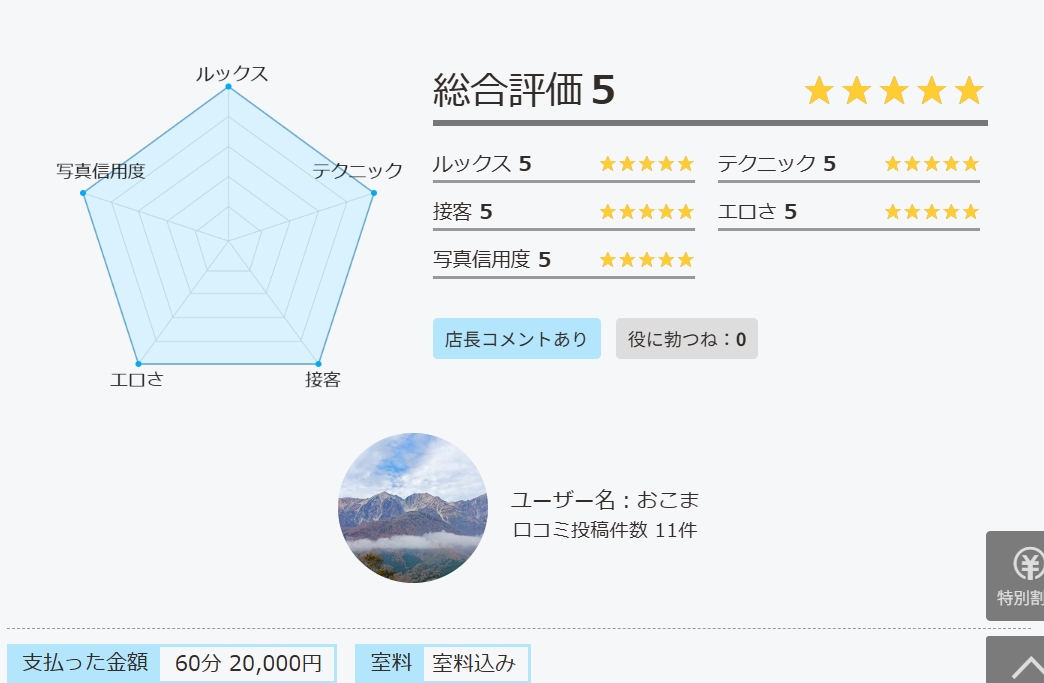Image resolution: width=1044 pixels, height=683 pixels.
Task: Click the 写真信用度 label on radar chart
Action: pos(101,171)
